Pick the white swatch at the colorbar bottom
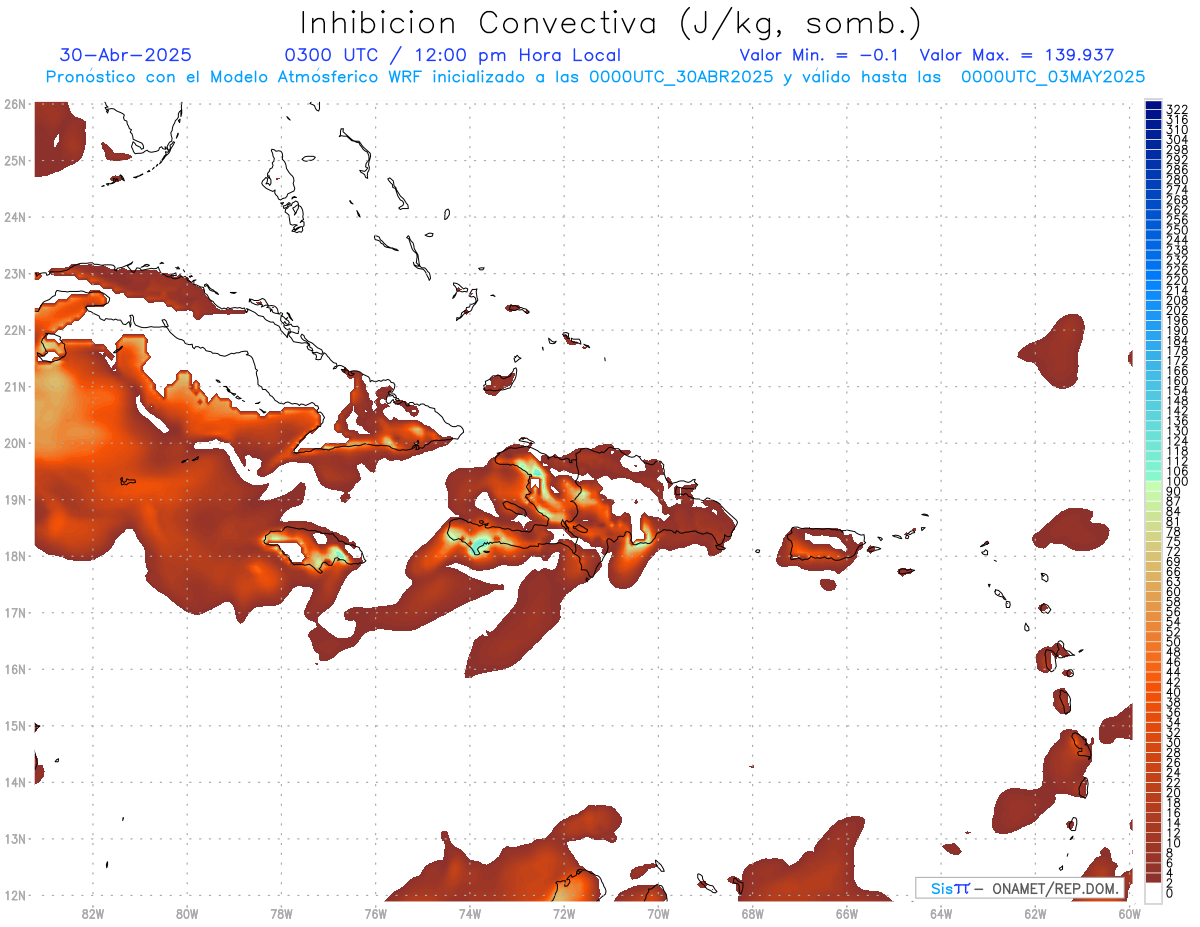1200x927 pixels. 1153,892
